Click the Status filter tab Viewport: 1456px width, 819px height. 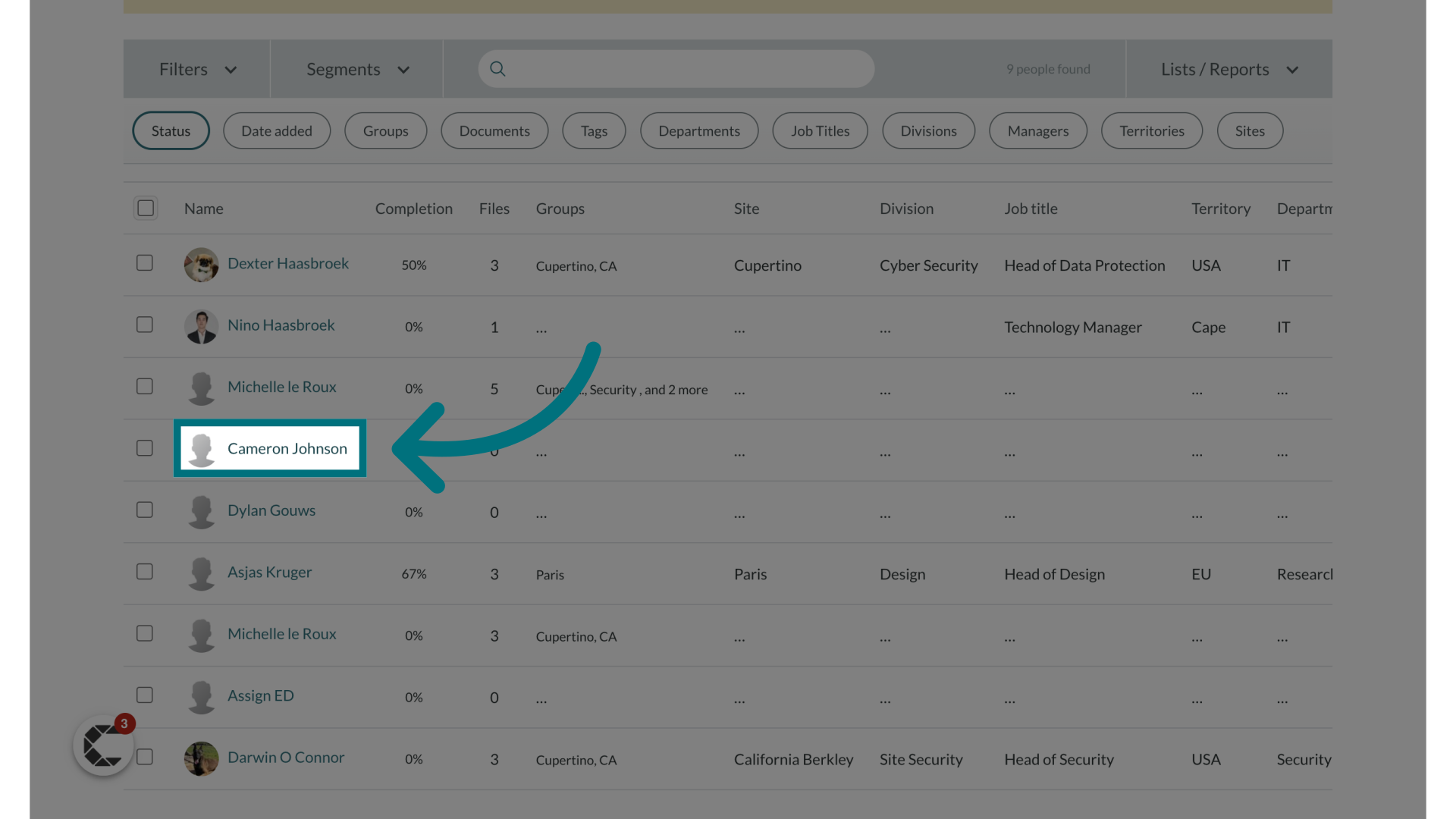coord(170,130)
